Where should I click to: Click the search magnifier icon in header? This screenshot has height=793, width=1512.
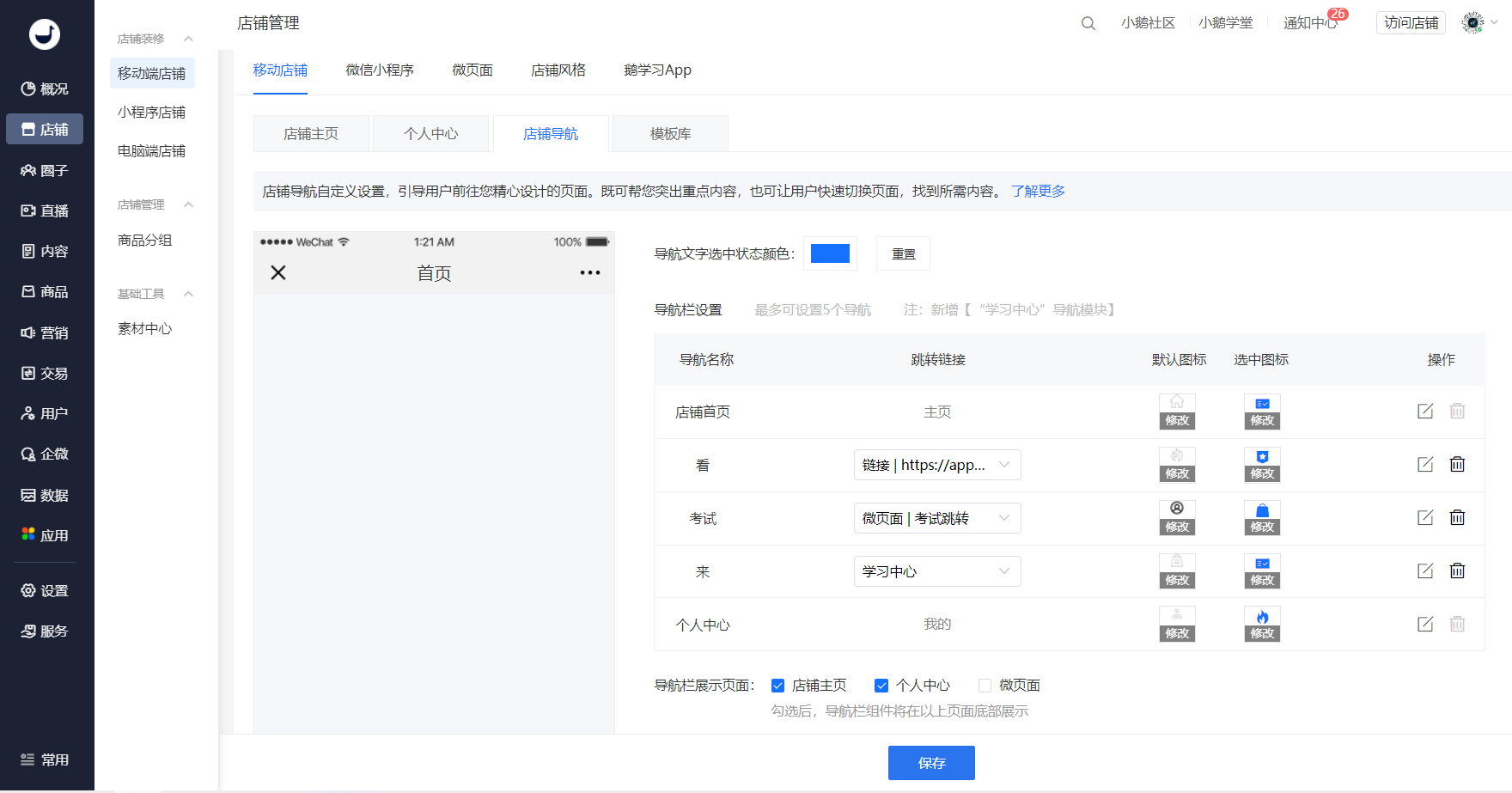(x=1088, y=23)
